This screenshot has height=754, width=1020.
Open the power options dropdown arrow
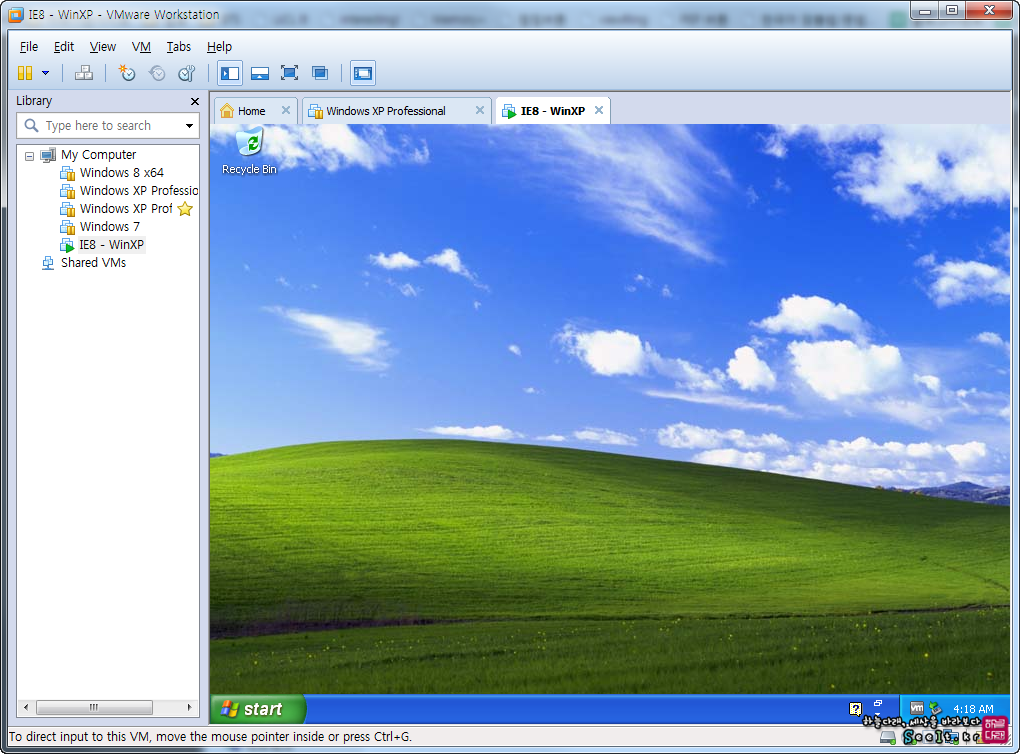click(x=46, y=73)
